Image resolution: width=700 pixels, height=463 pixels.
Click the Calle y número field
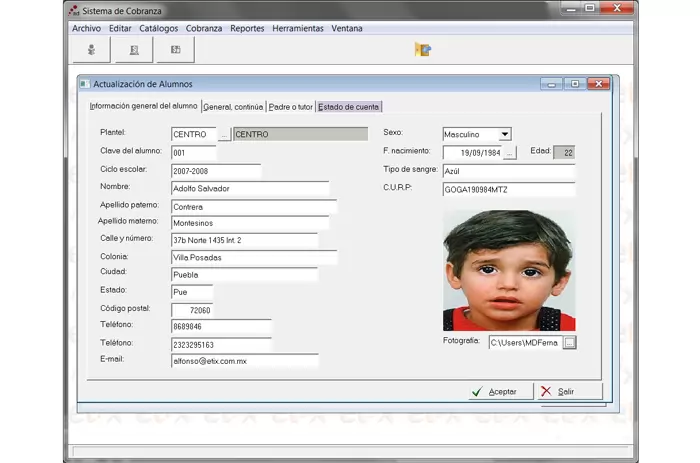click(245, 240)
